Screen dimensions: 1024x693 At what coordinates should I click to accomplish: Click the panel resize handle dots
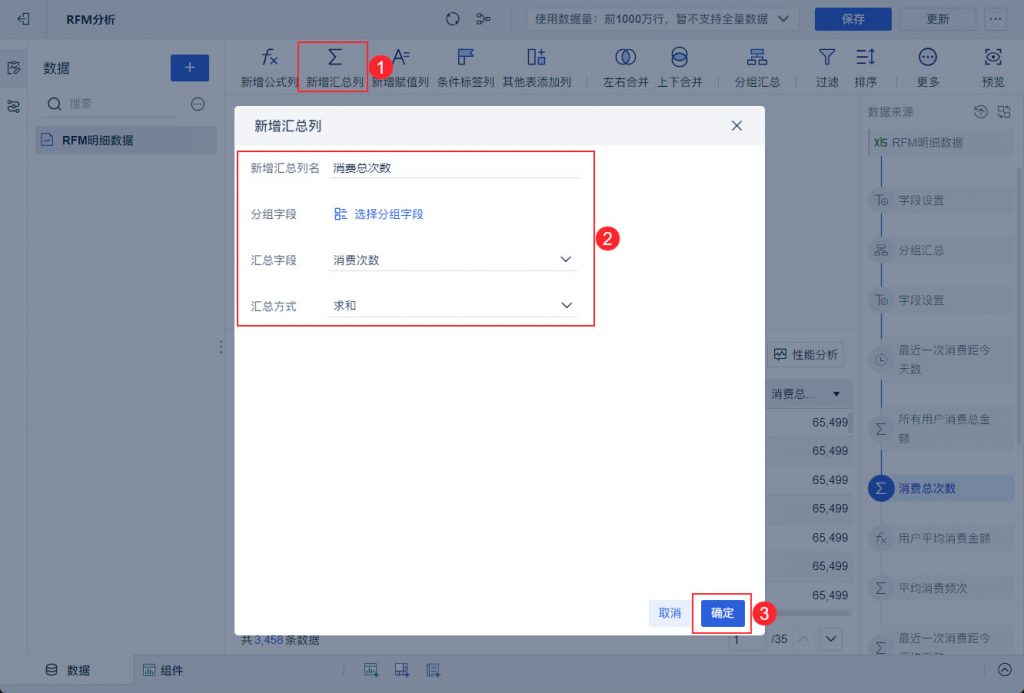click(x=221, y=347)
